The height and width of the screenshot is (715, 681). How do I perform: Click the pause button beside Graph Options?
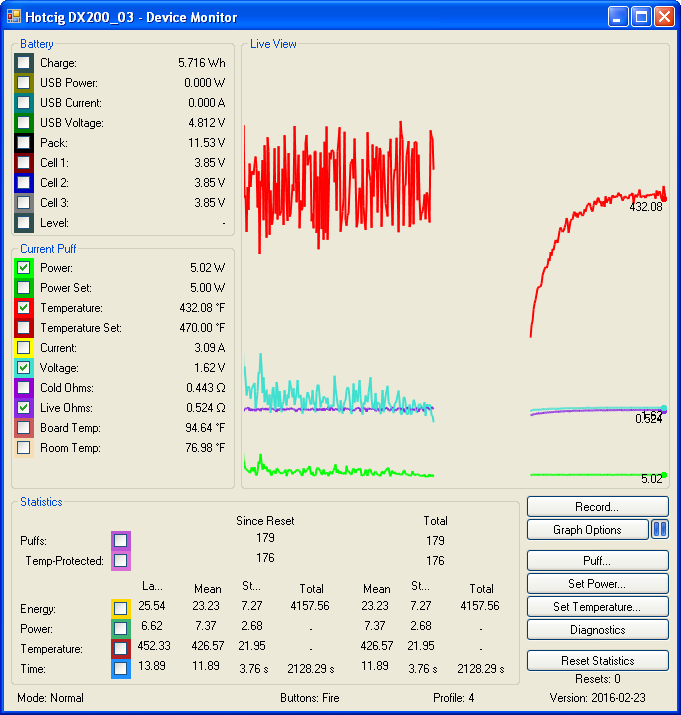(660, 530)
